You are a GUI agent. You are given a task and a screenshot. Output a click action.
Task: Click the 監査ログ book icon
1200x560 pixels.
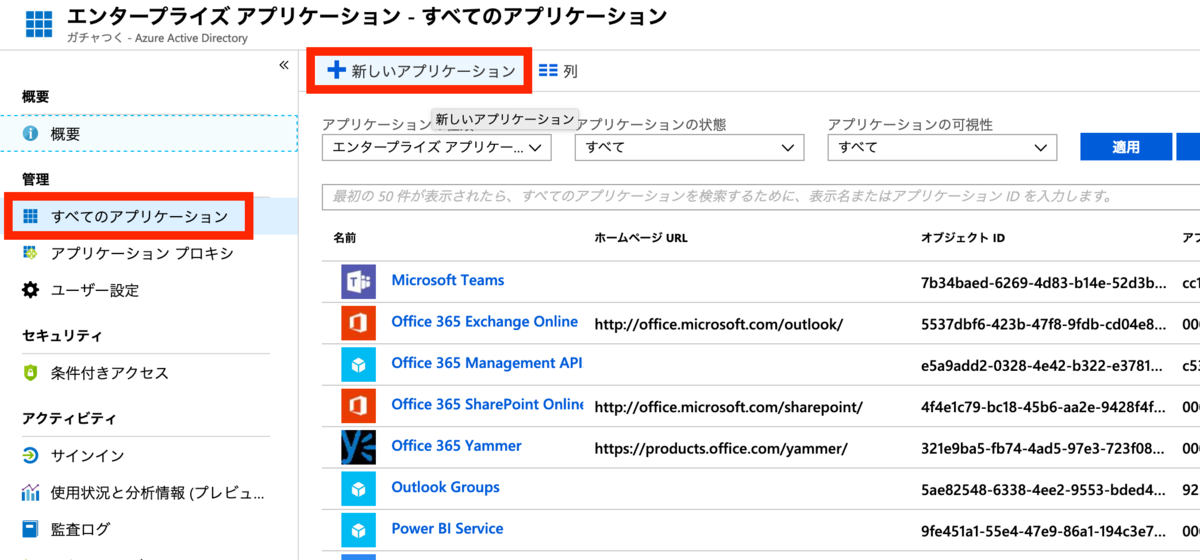tap(31, 529)
